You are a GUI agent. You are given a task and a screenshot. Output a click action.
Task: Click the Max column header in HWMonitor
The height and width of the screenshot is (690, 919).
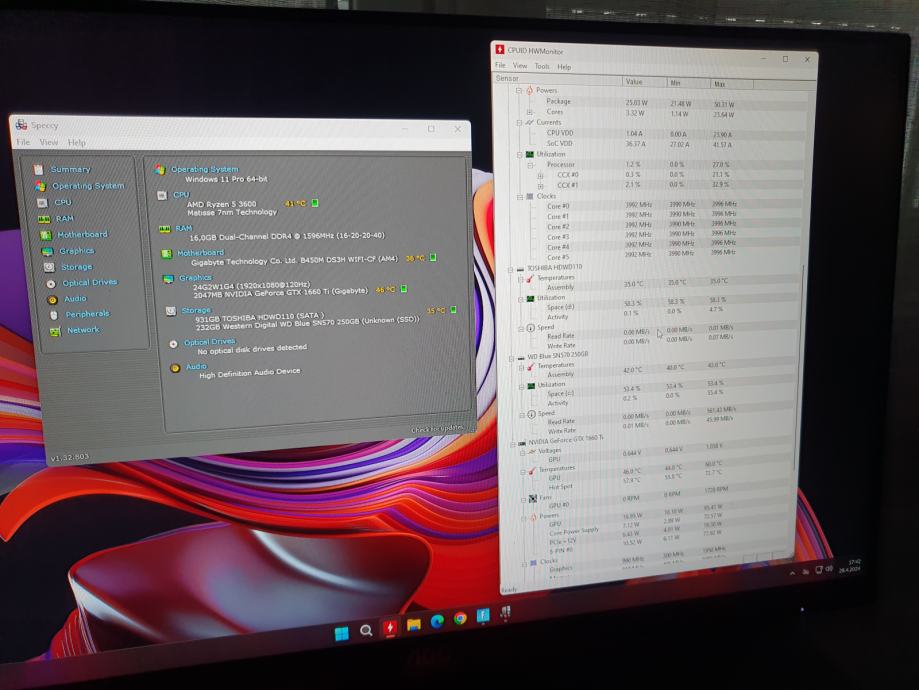point(731,84)
